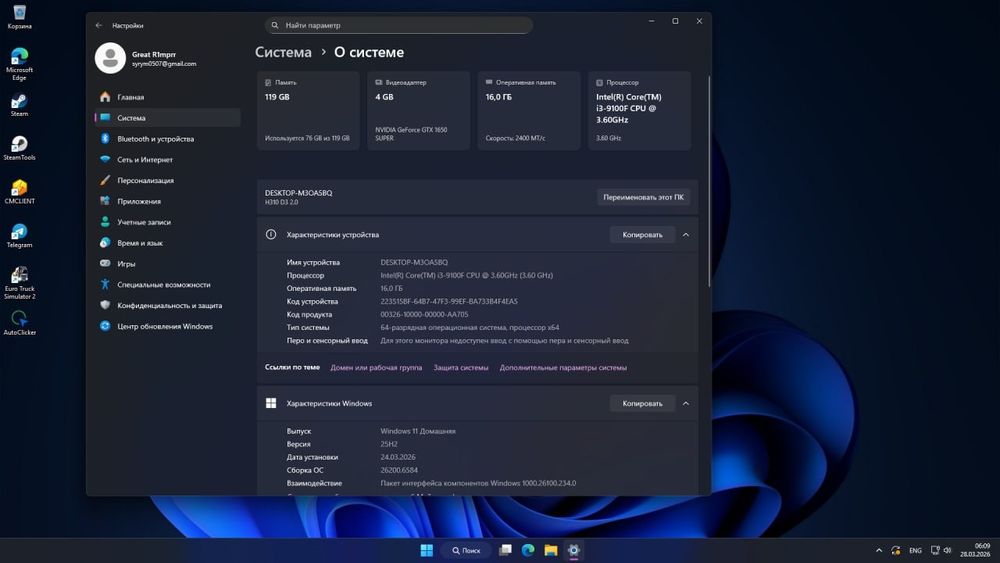Screen dimensions: 1000x563
Task: Select the Версия value 25H2
Action: [389, 444]
